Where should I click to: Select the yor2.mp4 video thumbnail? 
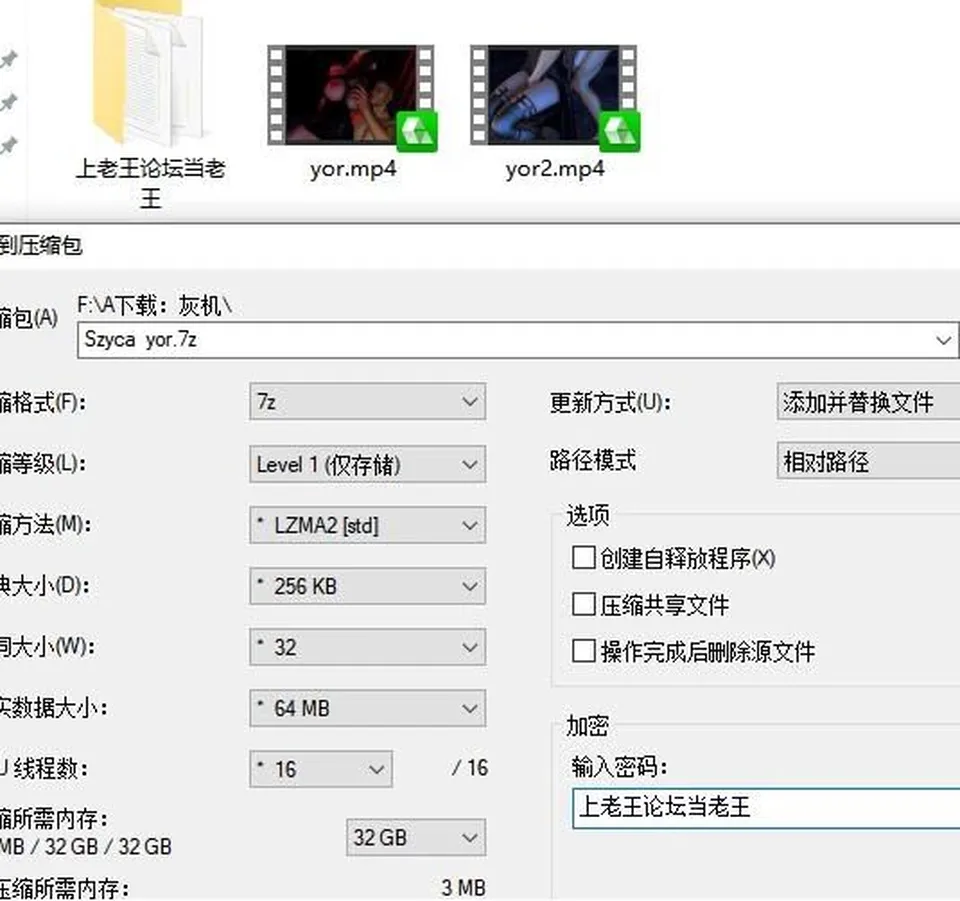coord(555,97)
